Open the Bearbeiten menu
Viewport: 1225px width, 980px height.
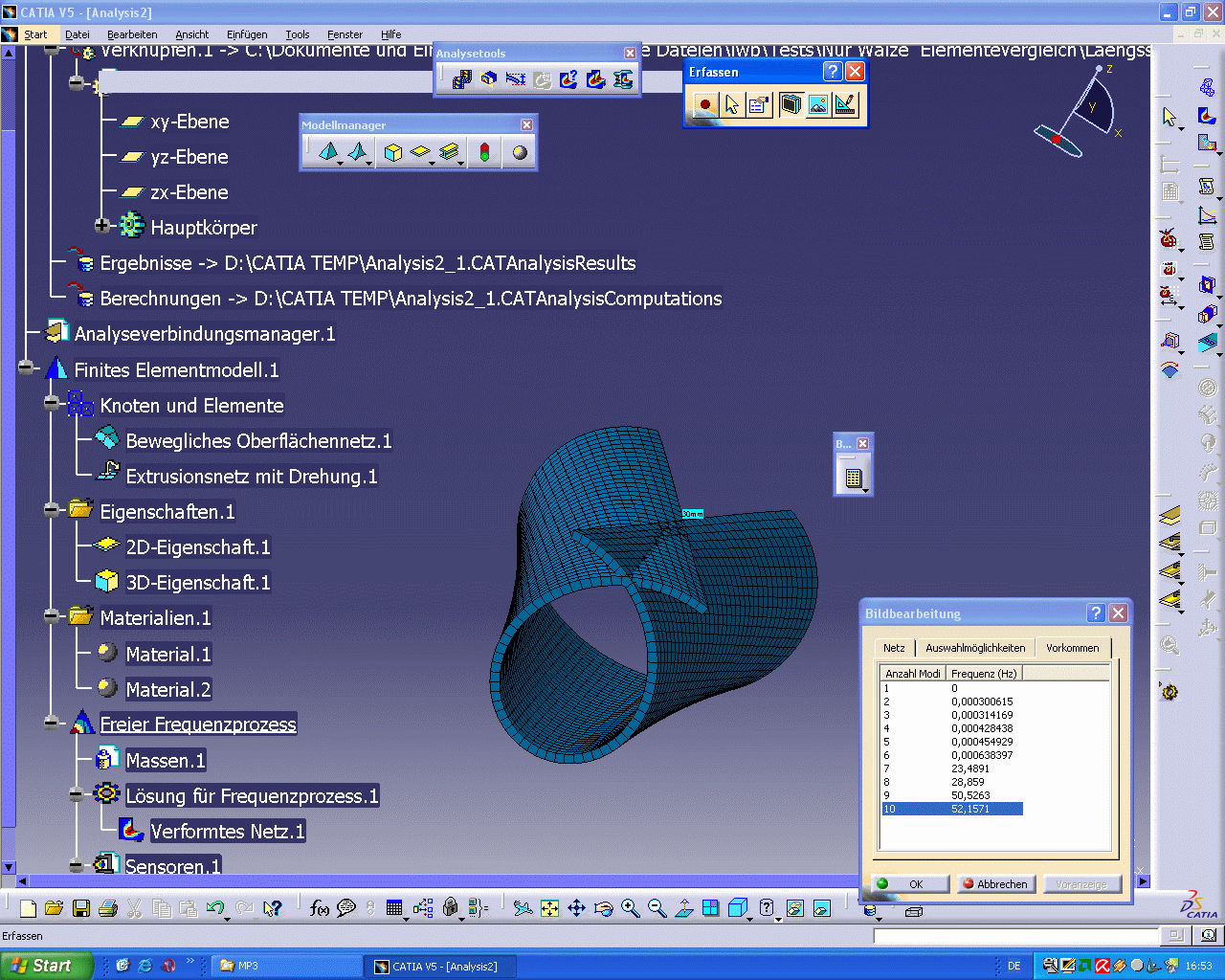click(132, 34)
